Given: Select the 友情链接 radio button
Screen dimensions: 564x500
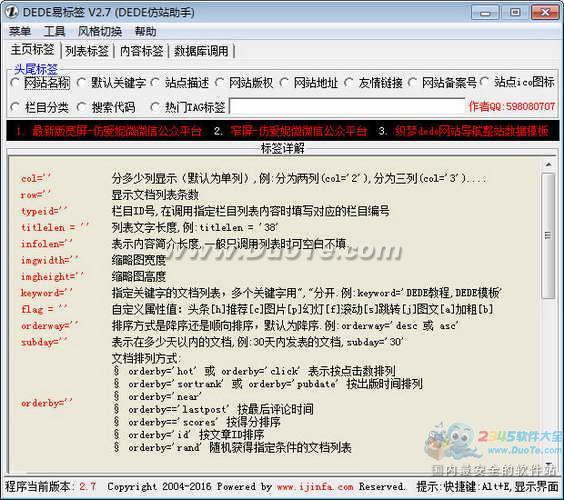Looking at the screenshot, I should (373, 83).
